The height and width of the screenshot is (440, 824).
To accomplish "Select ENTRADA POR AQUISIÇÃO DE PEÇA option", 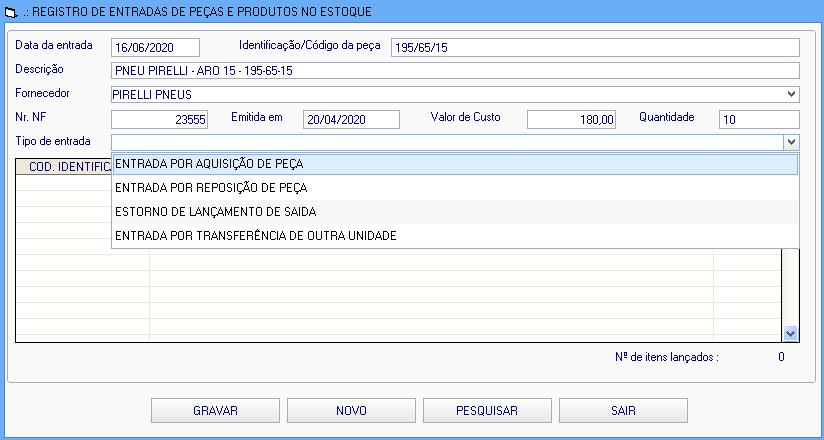I will point(455,164).
